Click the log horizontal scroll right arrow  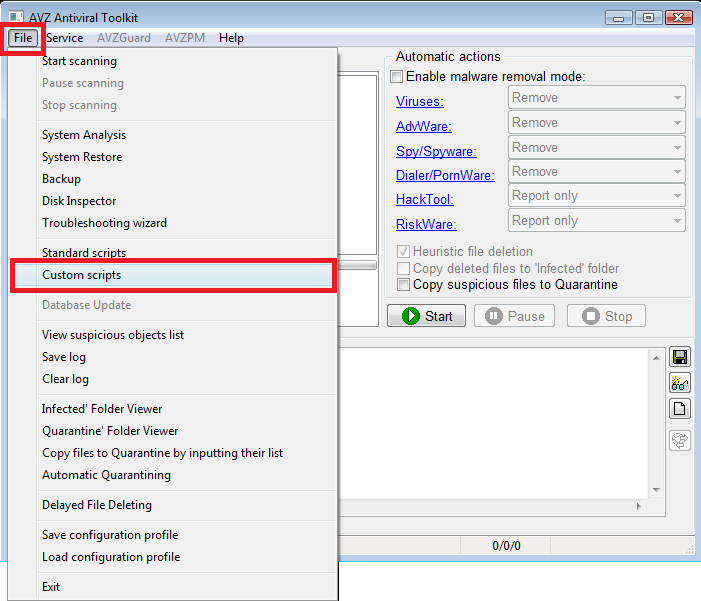(638, 506)
